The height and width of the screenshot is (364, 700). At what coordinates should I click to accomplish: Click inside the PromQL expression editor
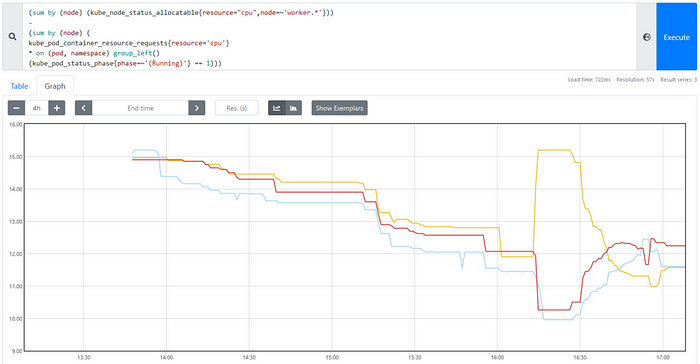point(329,37)
